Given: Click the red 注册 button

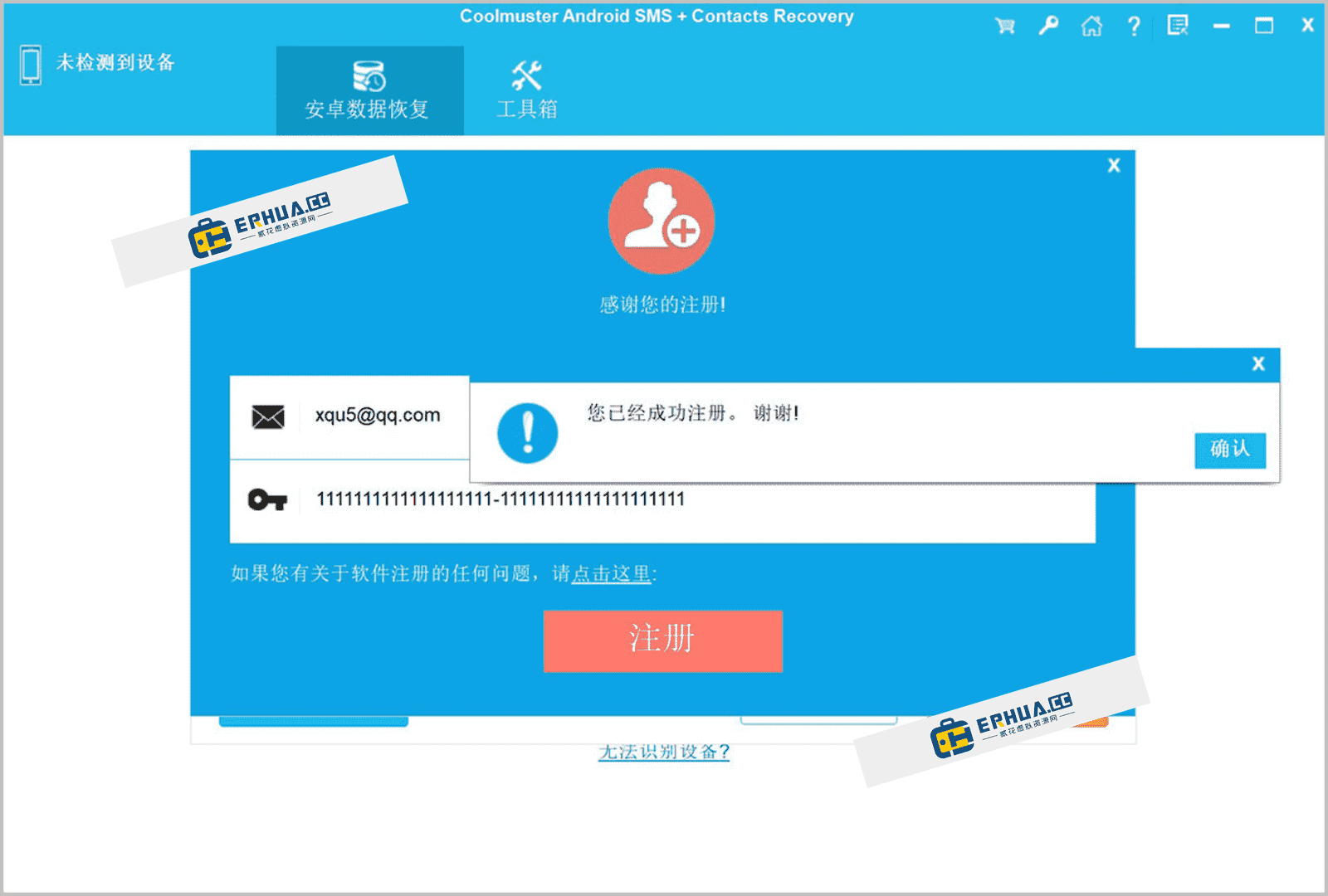Looking at the screenshot, I should tap(662, 640).
